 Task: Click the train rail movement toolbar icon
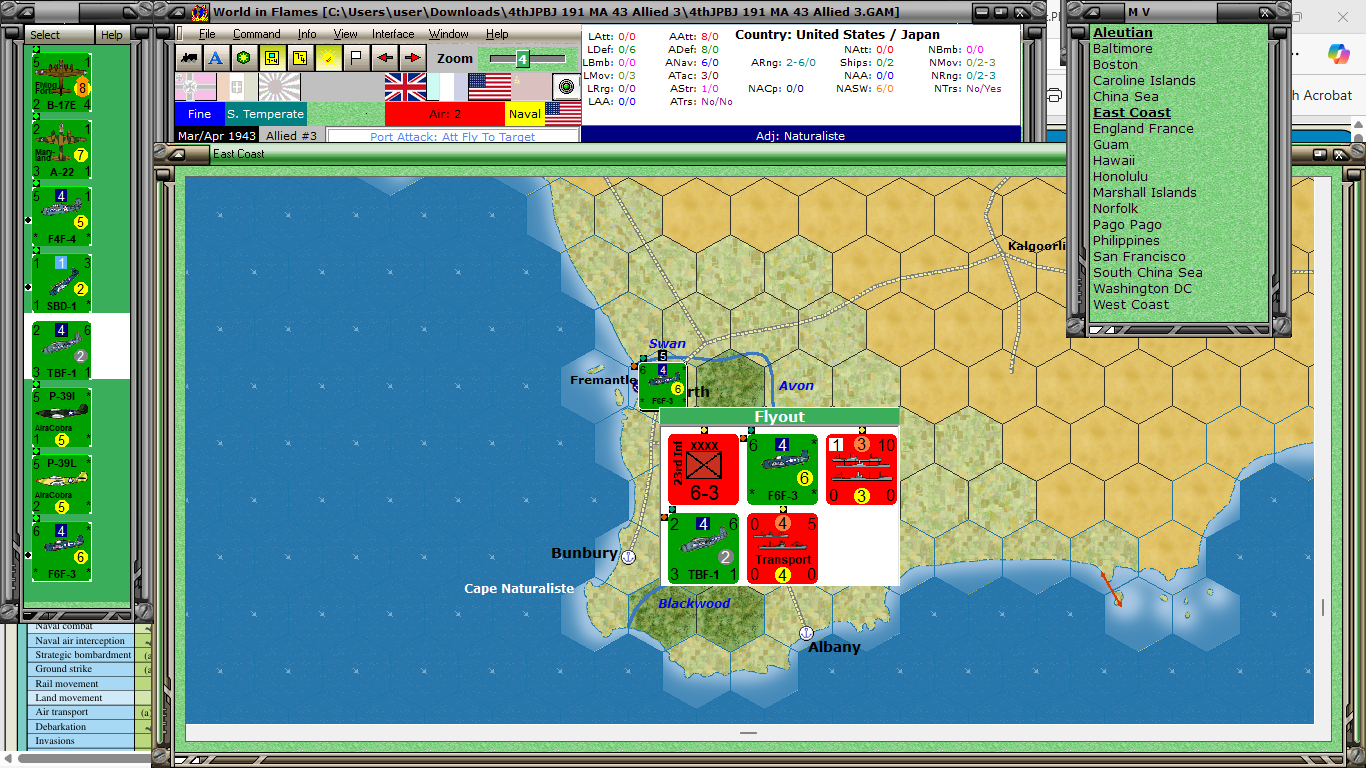pos(188,58)
